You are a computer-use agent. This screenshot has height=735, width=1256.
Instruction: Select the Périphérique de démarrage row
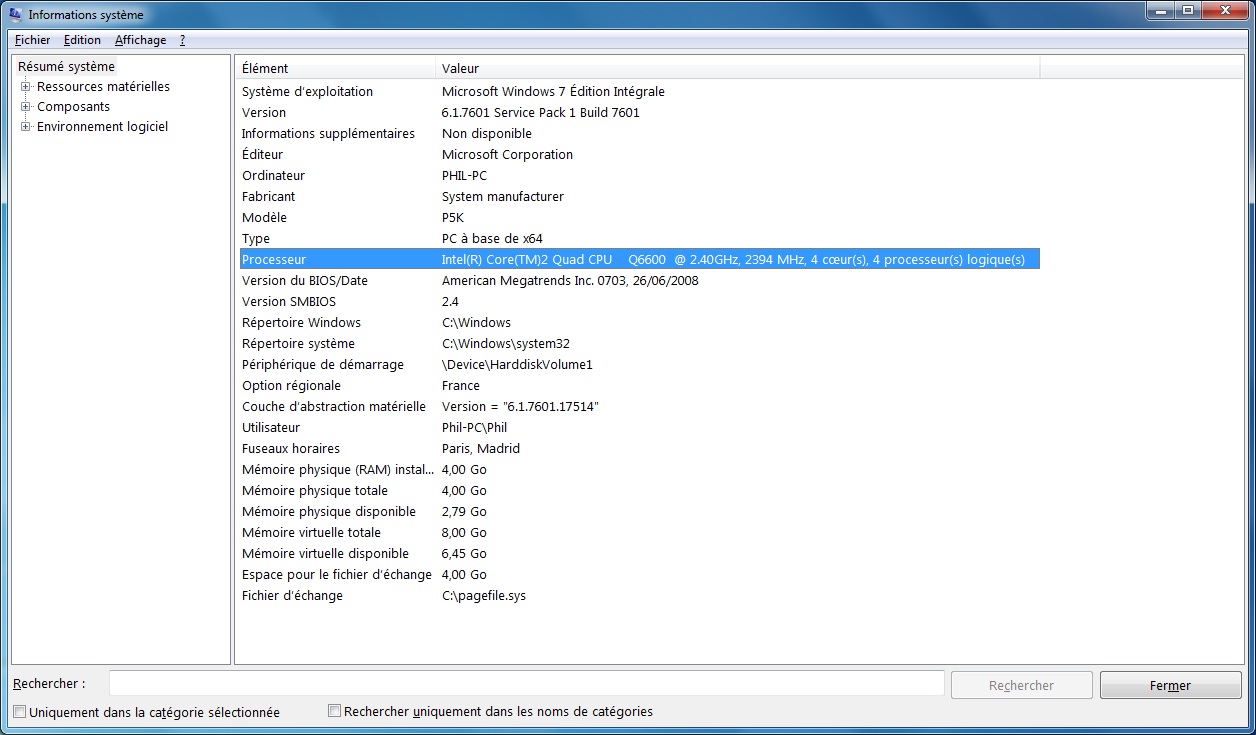[638, 364]
